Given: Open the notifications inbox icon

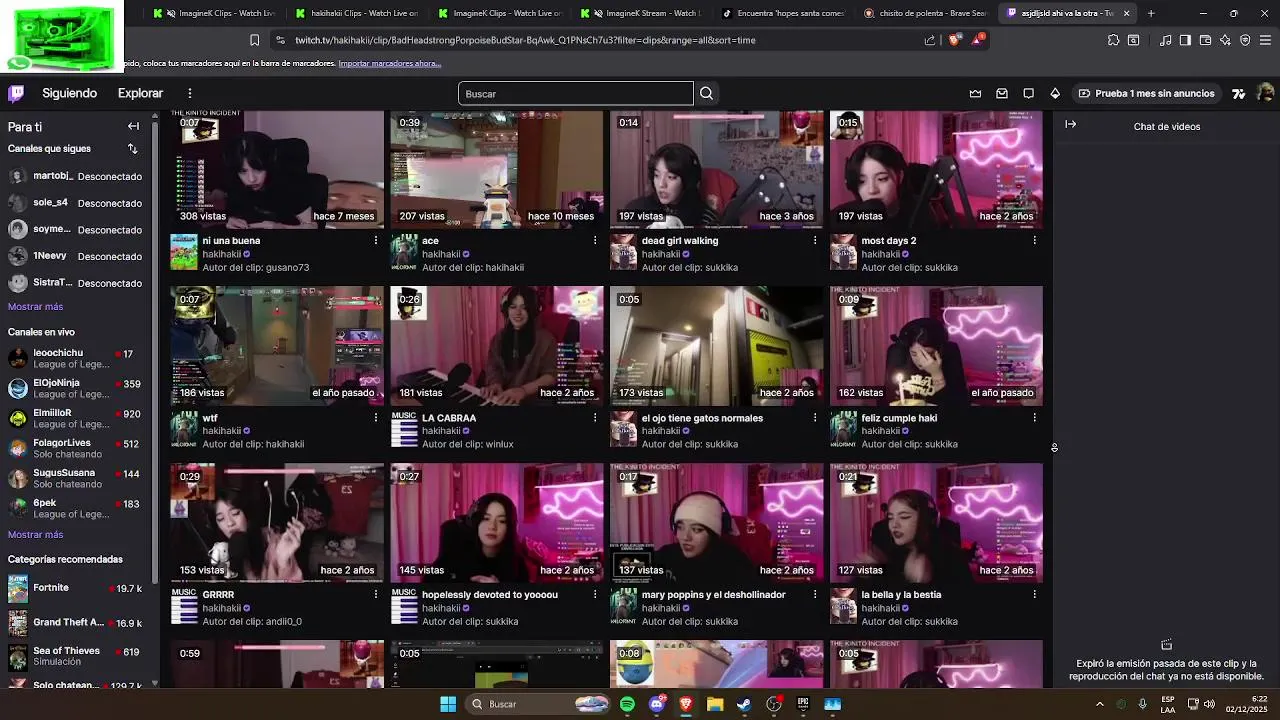Looking at the screenshot, I should (1002, 93).
